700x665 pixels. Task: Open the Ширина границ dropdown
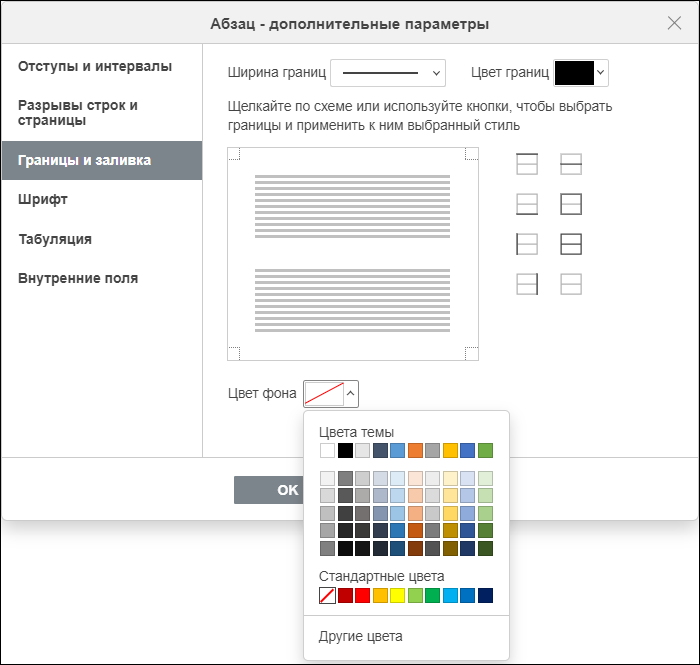pyautogui.click(x=388, y=73)
